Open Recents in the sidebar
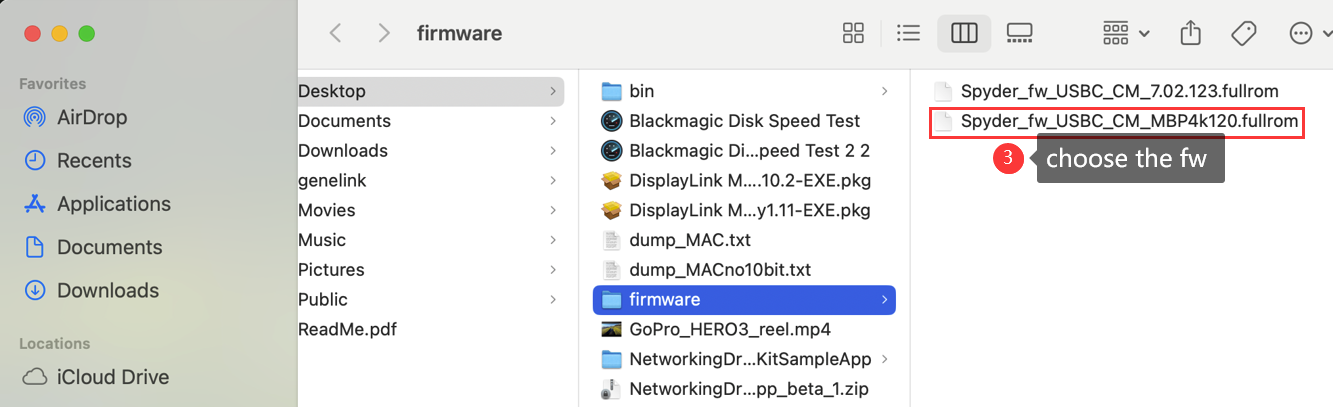This screenshot has width=1333, height=407. click(x=93, y=160)
